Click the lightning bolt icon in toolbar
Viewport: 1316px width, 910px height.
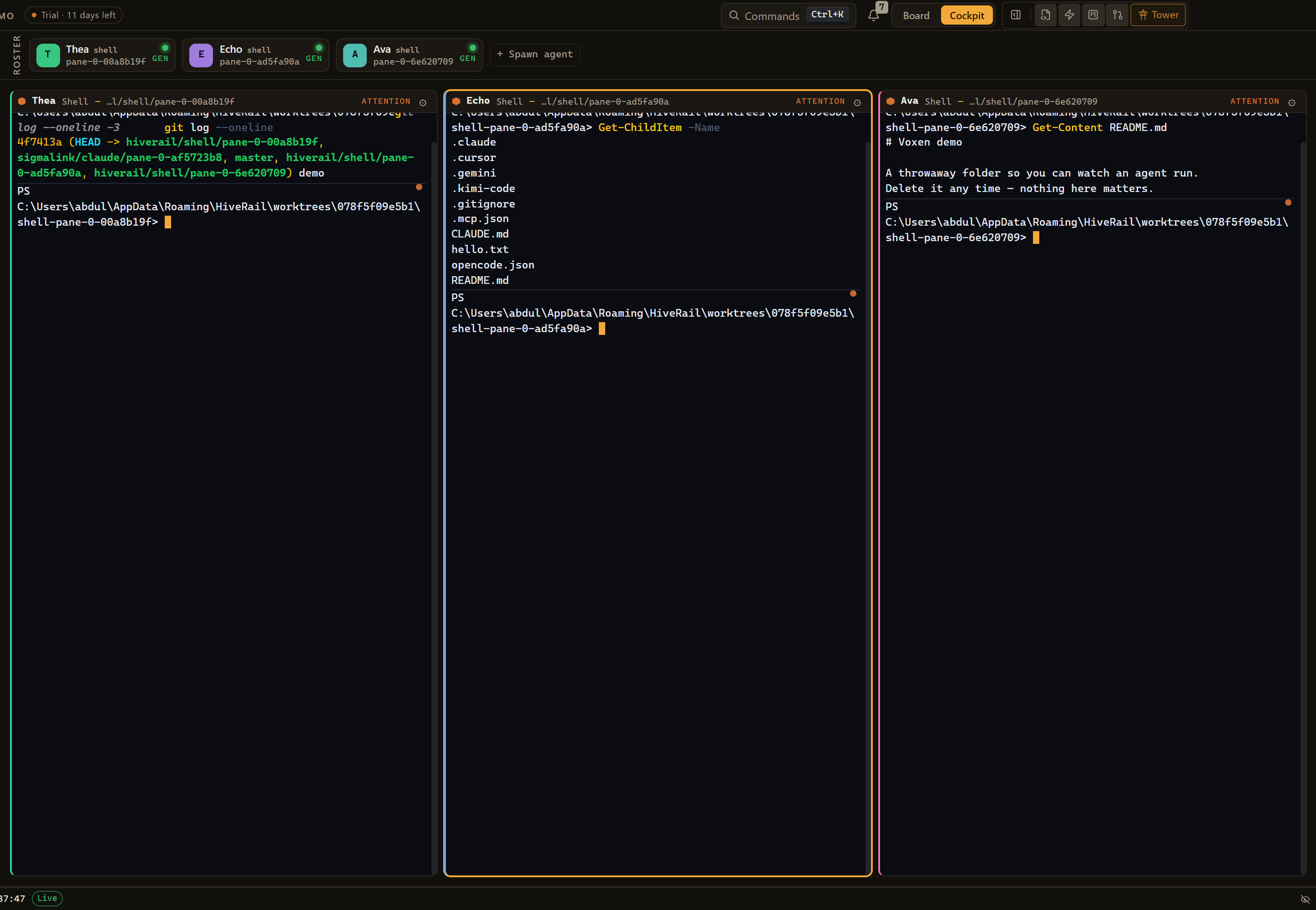click(1069, 15)
